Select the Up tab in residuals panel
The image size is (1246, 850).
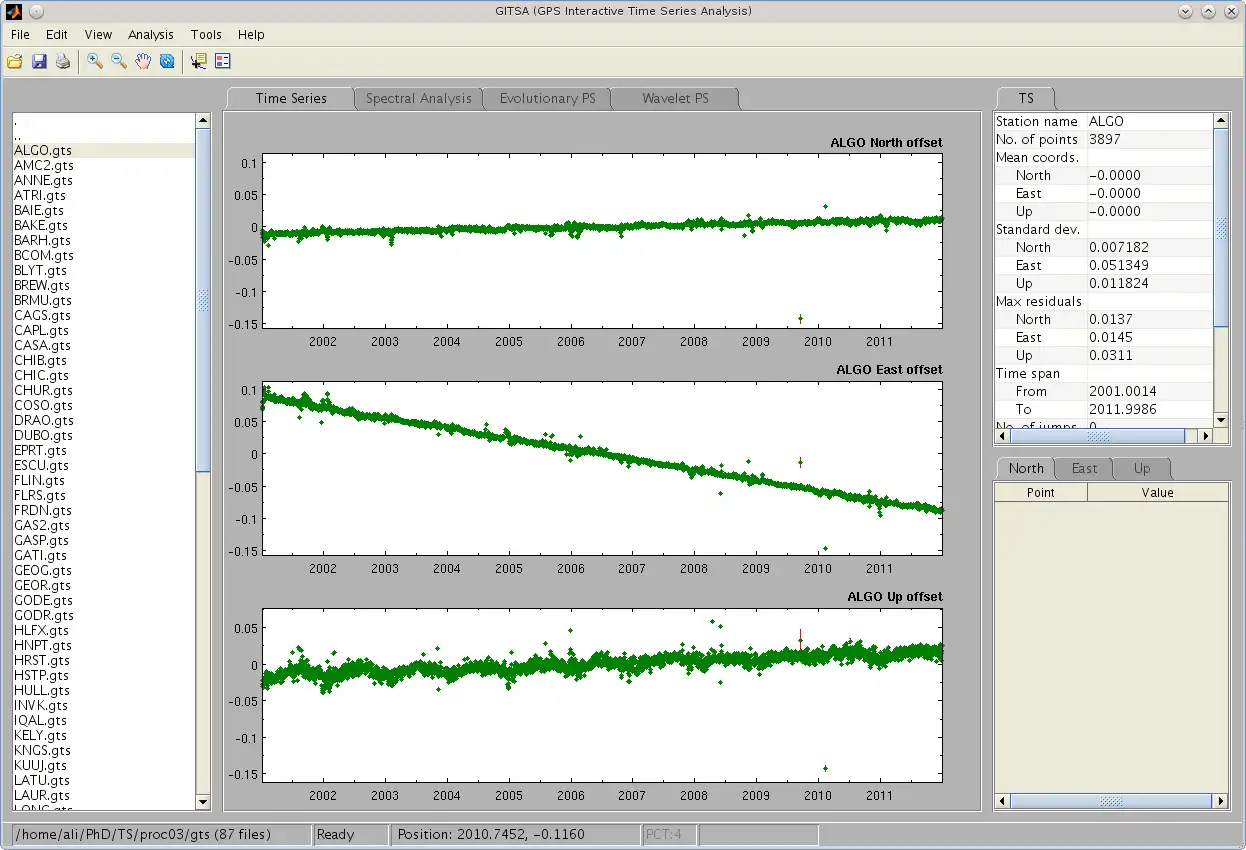pos(1141,468)
